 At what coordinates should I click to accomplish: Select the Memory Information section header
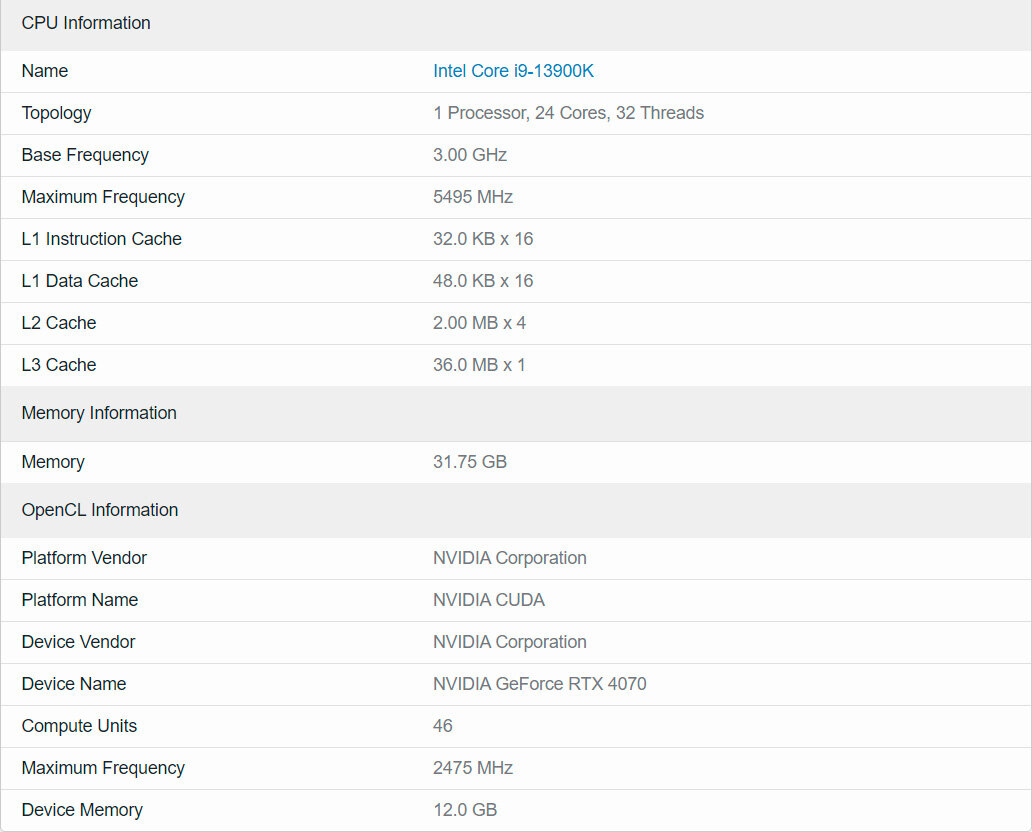pos(516,413)
